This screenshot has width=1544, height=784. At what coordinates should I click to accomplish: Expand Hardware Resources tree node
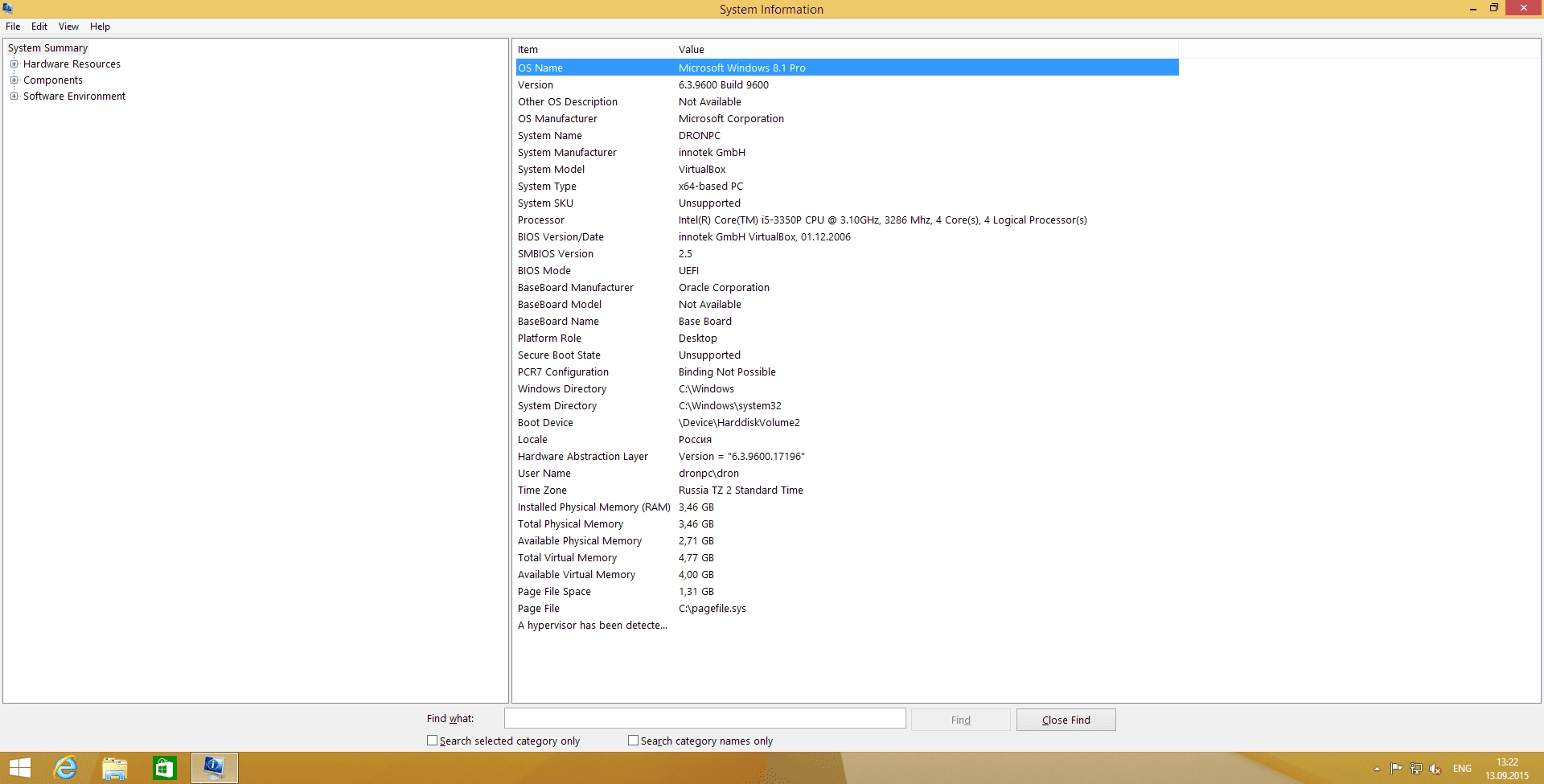[14, 64]
